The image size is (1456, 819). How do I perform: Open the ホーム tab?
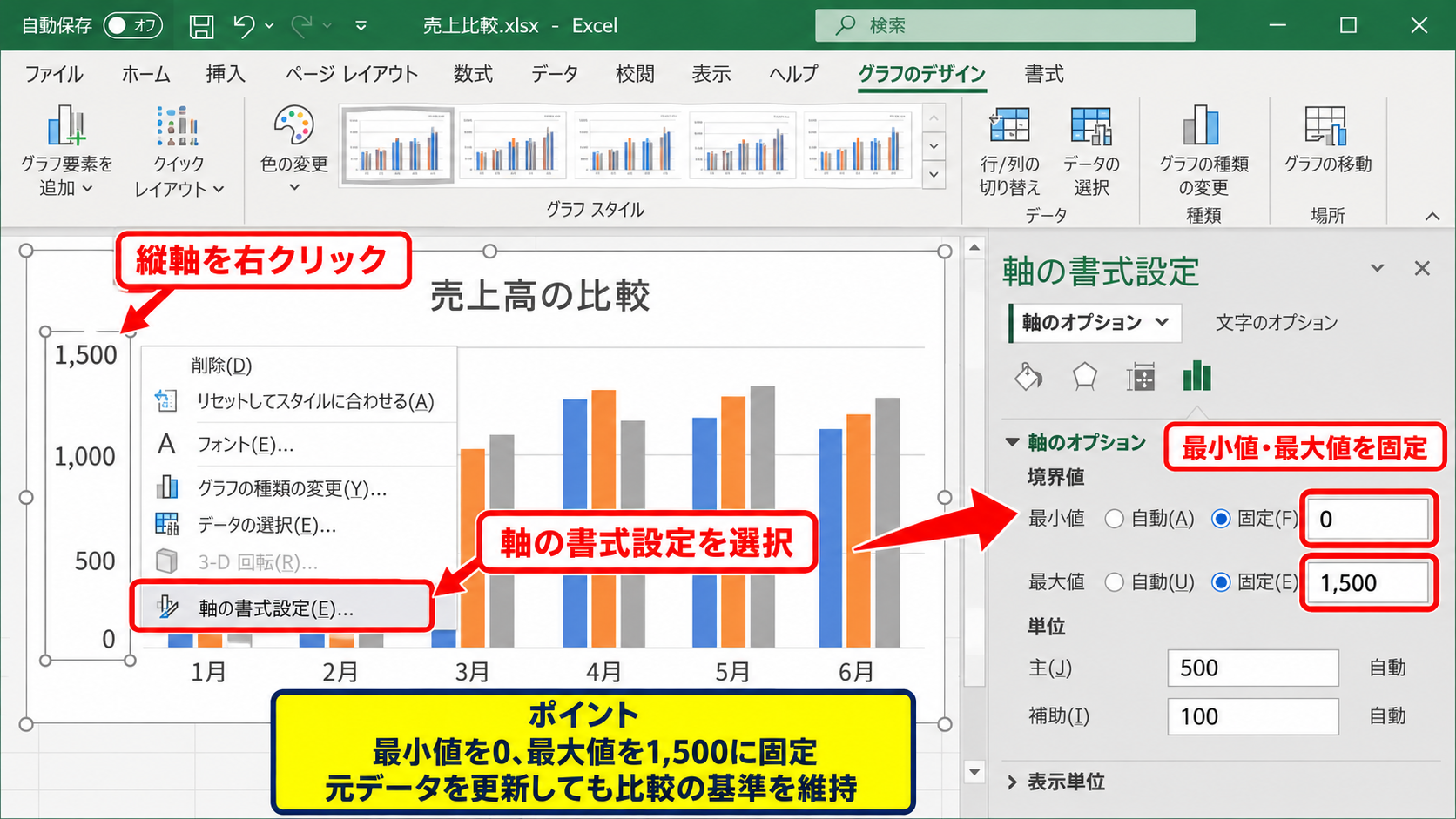[x=145, y=74]
